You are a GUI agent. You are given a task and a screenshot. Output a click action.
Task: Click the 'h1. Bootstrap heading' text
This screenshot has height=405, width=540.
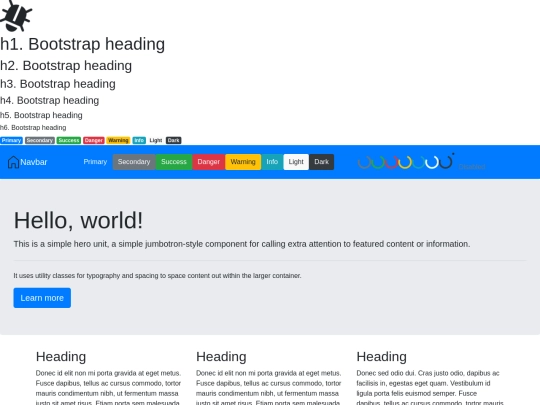83,44
